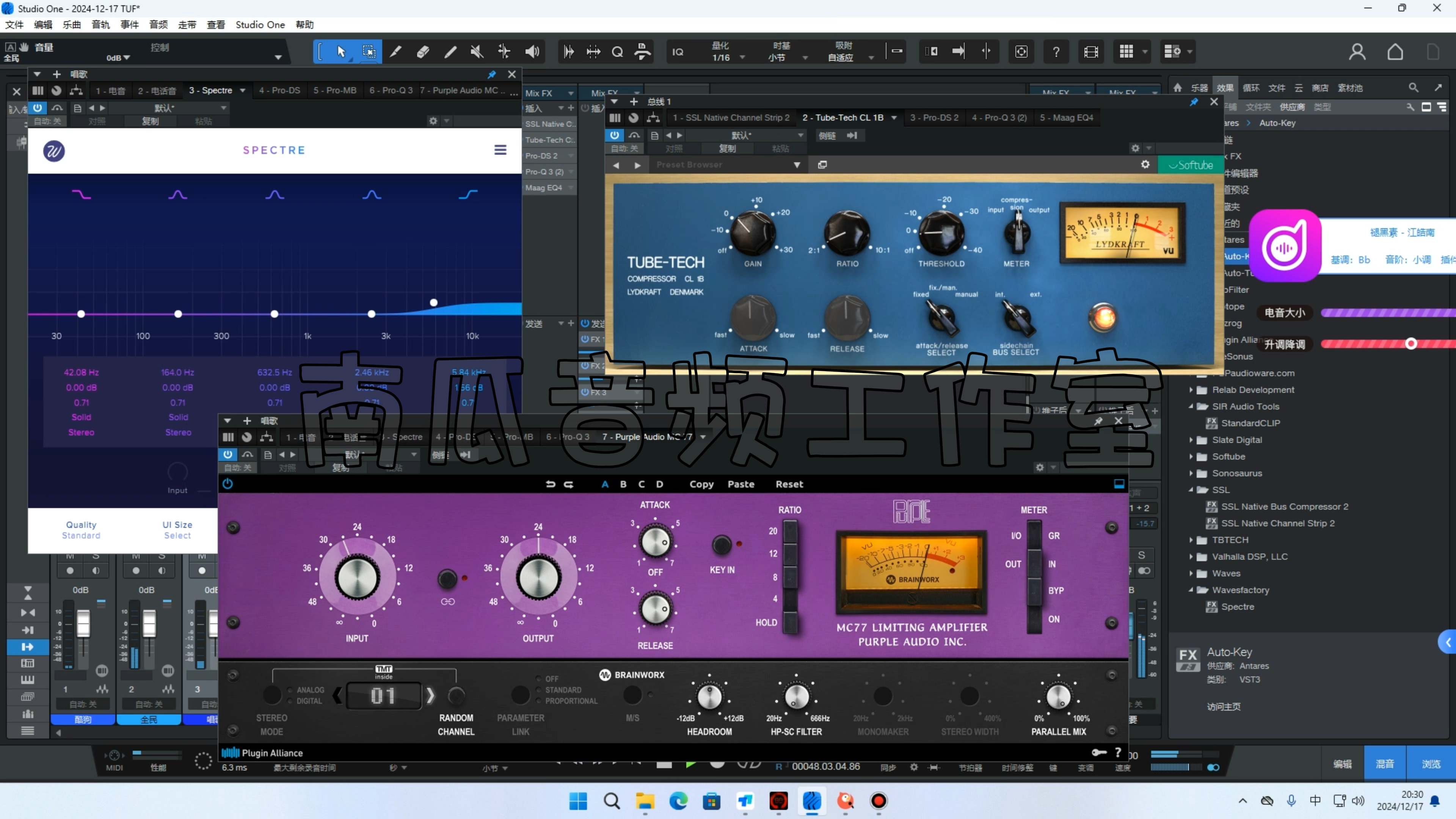Click the Softube logo button
This screenshot has width=1456, height=819.
pyautogui.click(x=1191, y=165)
